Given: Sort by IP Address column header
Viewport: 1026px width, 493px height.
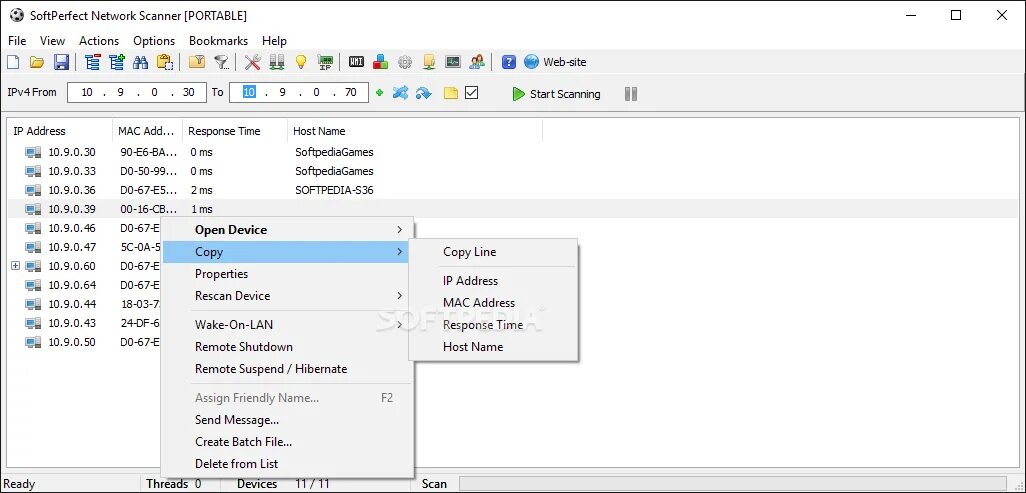Looking at the screenshot, I should pyautogui.click(x=60, y=131).
